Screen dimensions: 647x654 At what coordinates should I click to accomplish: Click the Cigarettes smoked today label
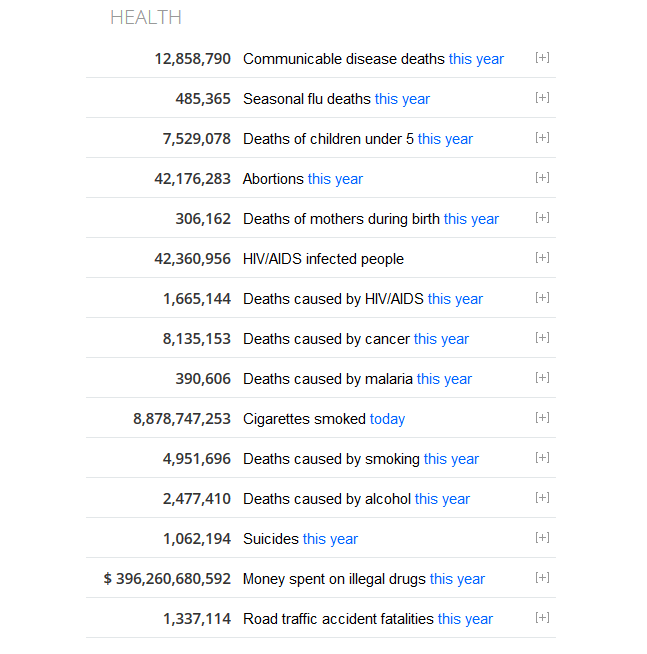[x=324, y=419]
